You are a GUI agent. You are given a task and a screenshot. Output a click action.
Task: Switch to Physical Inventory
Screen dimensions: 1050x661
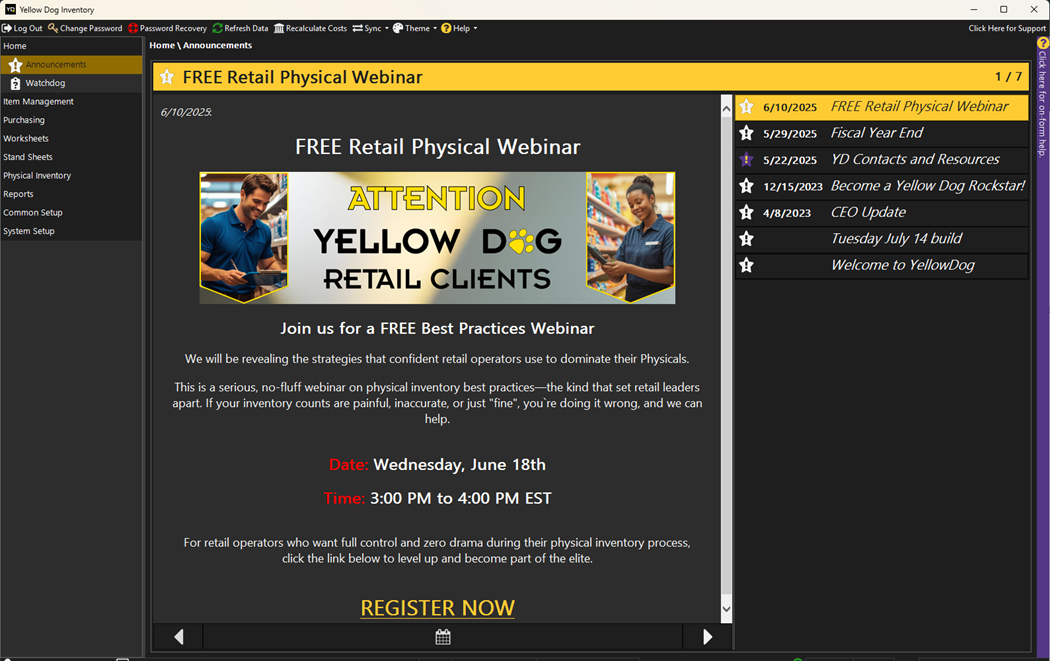[37, 175]
